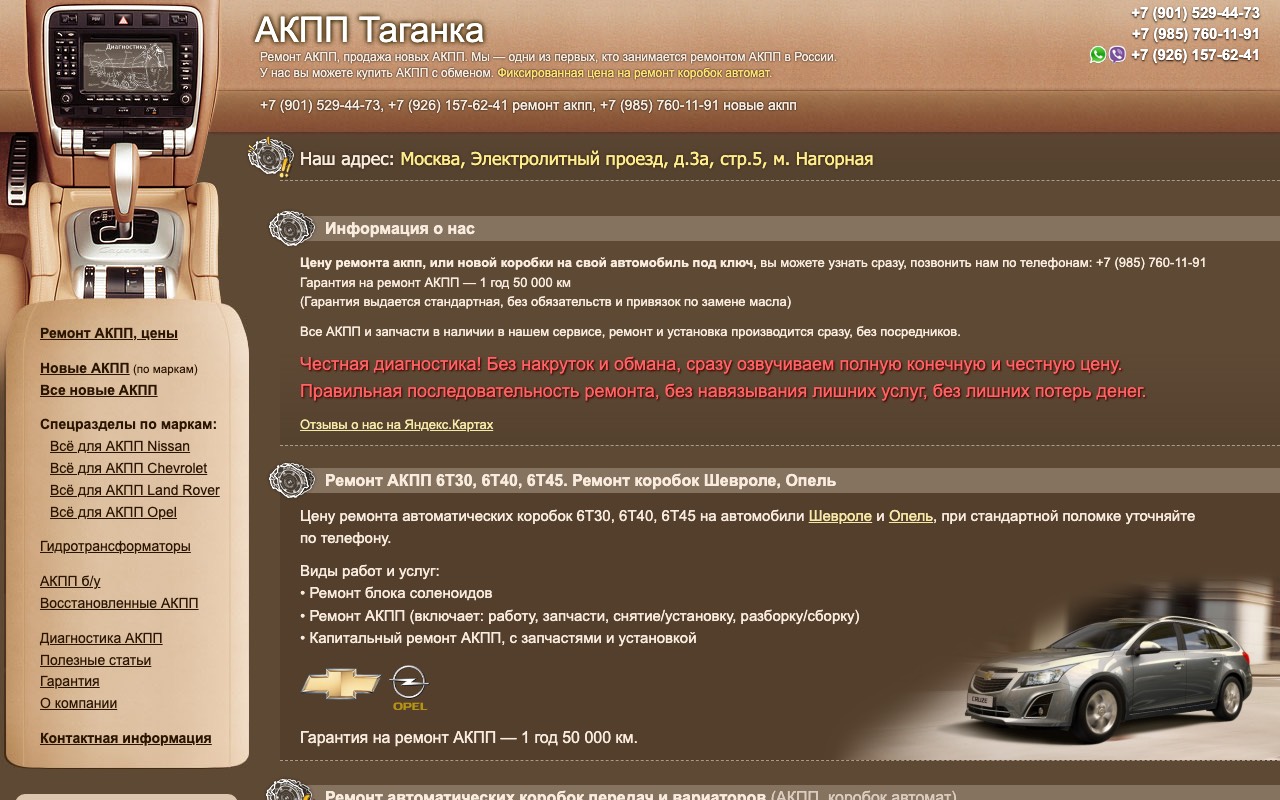The image size is (1280, 800).
Task: Click torque converter icon beside Информация о нас
Action: 292,228
